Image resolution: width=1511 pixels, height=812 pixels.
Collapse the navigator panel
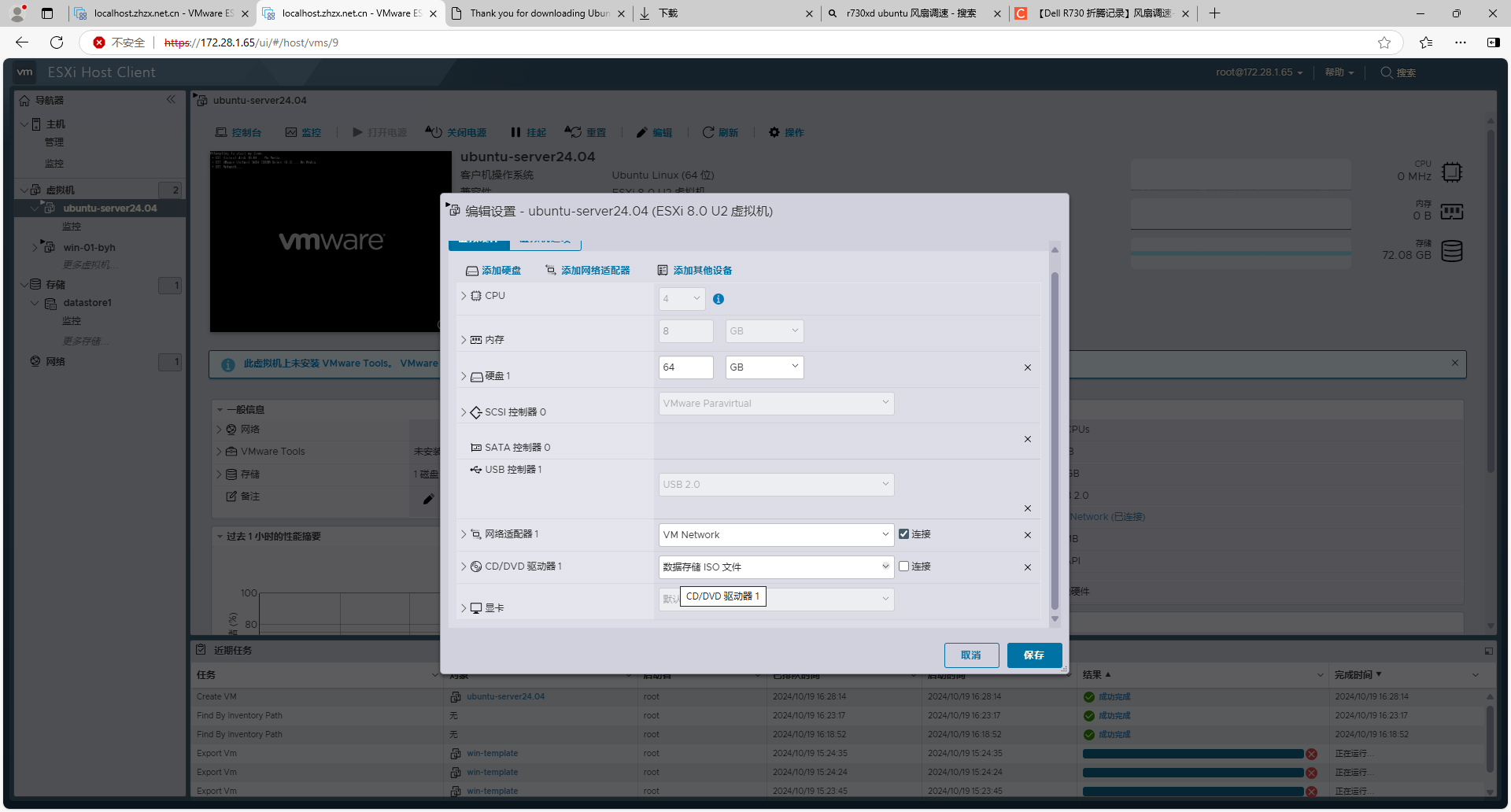171,100
